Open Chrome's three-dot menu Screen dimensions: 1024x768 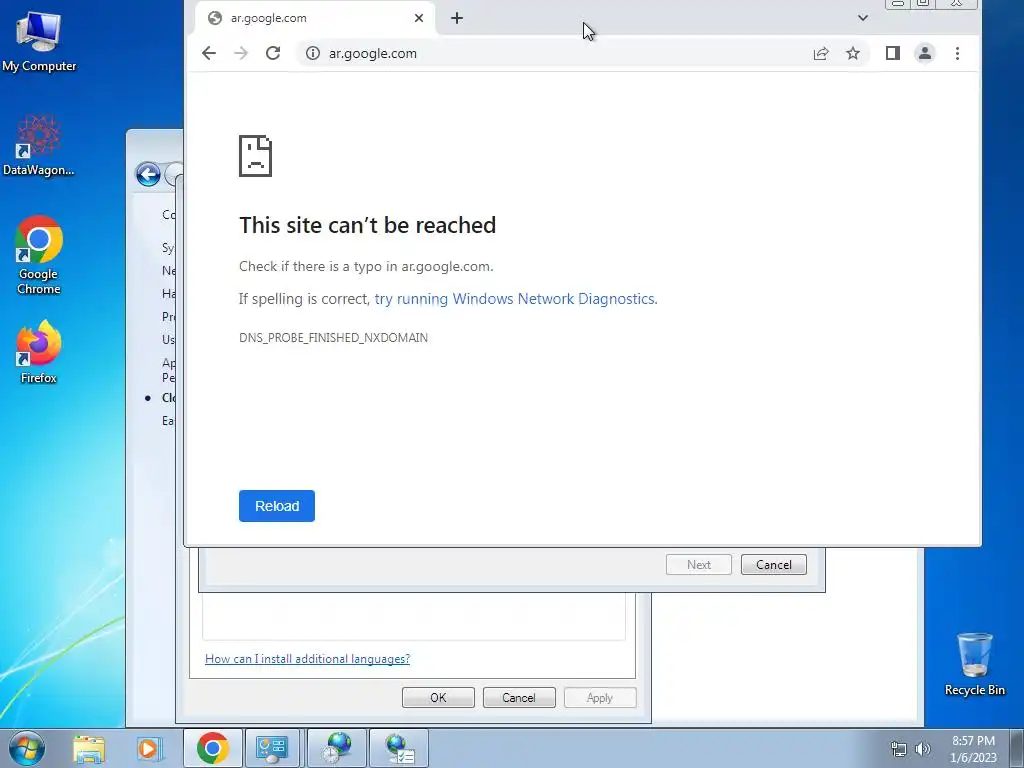(x=957, y=54)
